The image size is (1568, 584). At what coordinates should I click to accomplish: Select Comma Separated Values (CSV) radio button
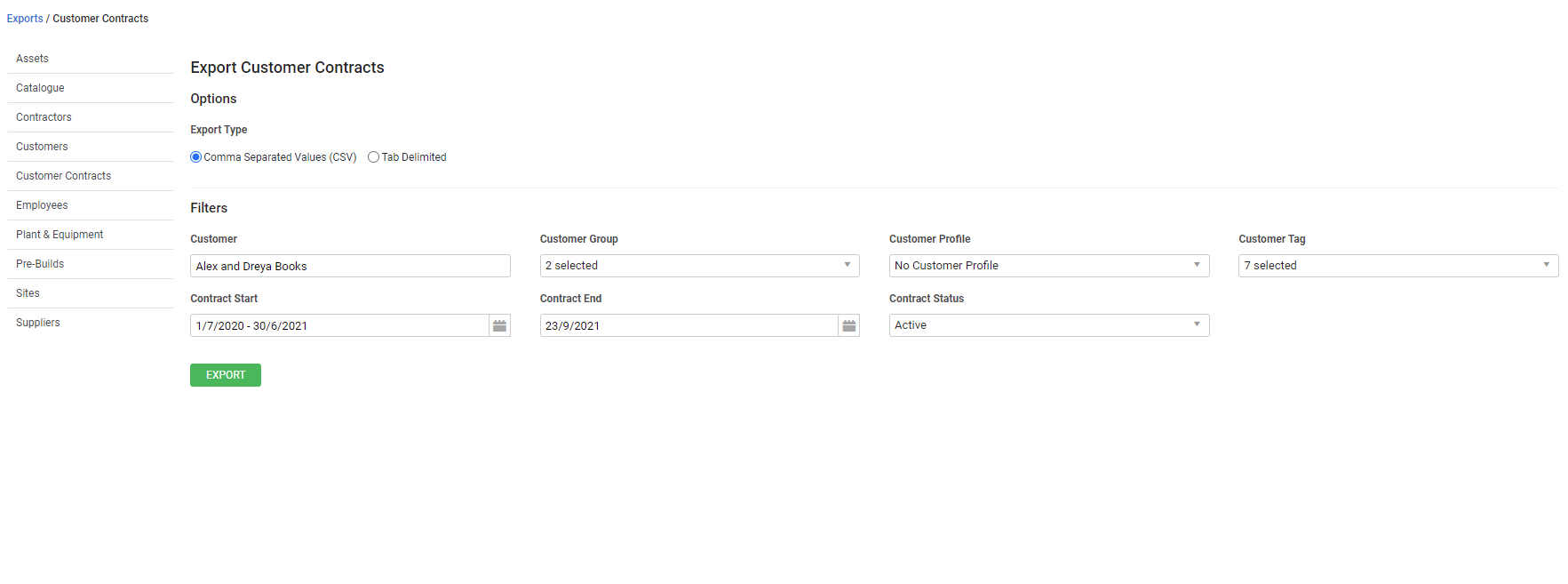[196, 157]
